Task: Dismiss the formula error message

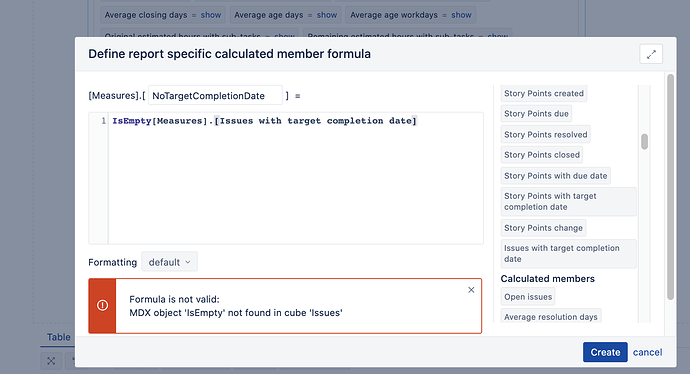Action: click(x=471, y=290)
